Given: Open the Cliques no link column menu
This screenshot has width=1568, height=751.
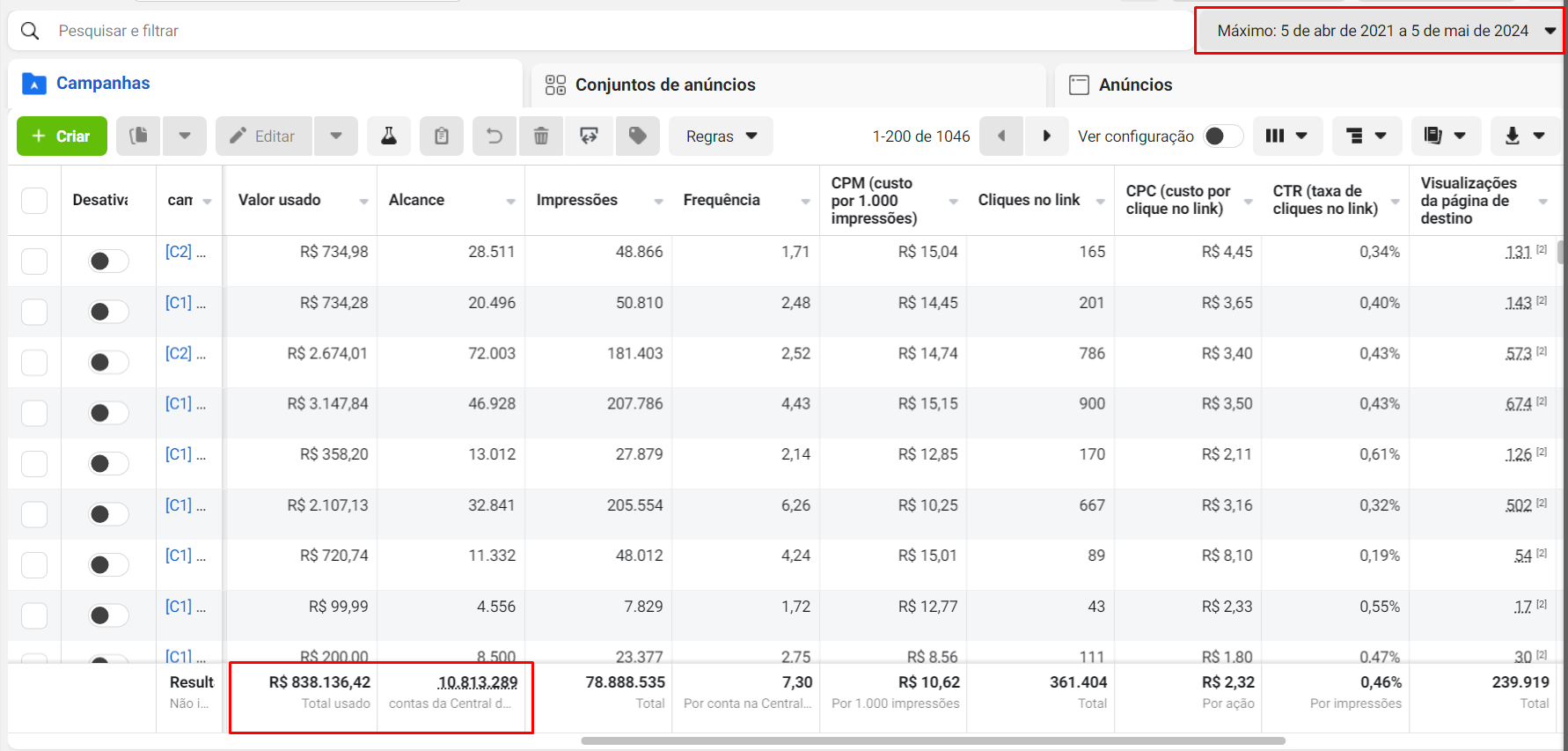Looking at the screenshot, I should [1100, 202].
